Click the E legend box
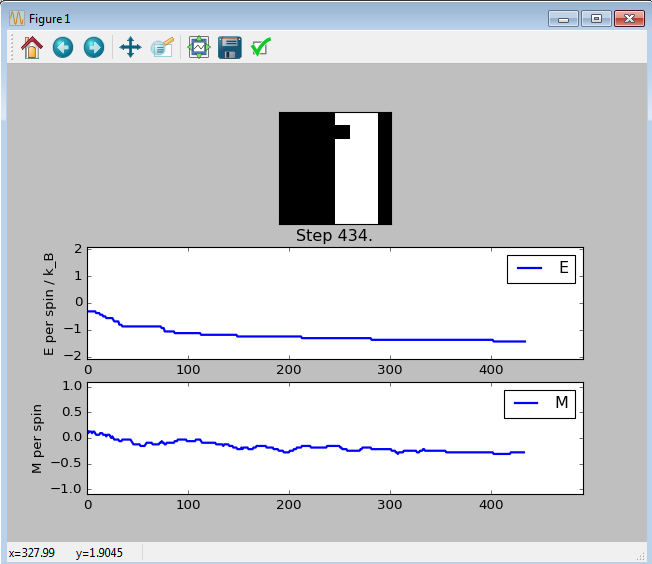This screenshot has height=564, width=652. 541,270
